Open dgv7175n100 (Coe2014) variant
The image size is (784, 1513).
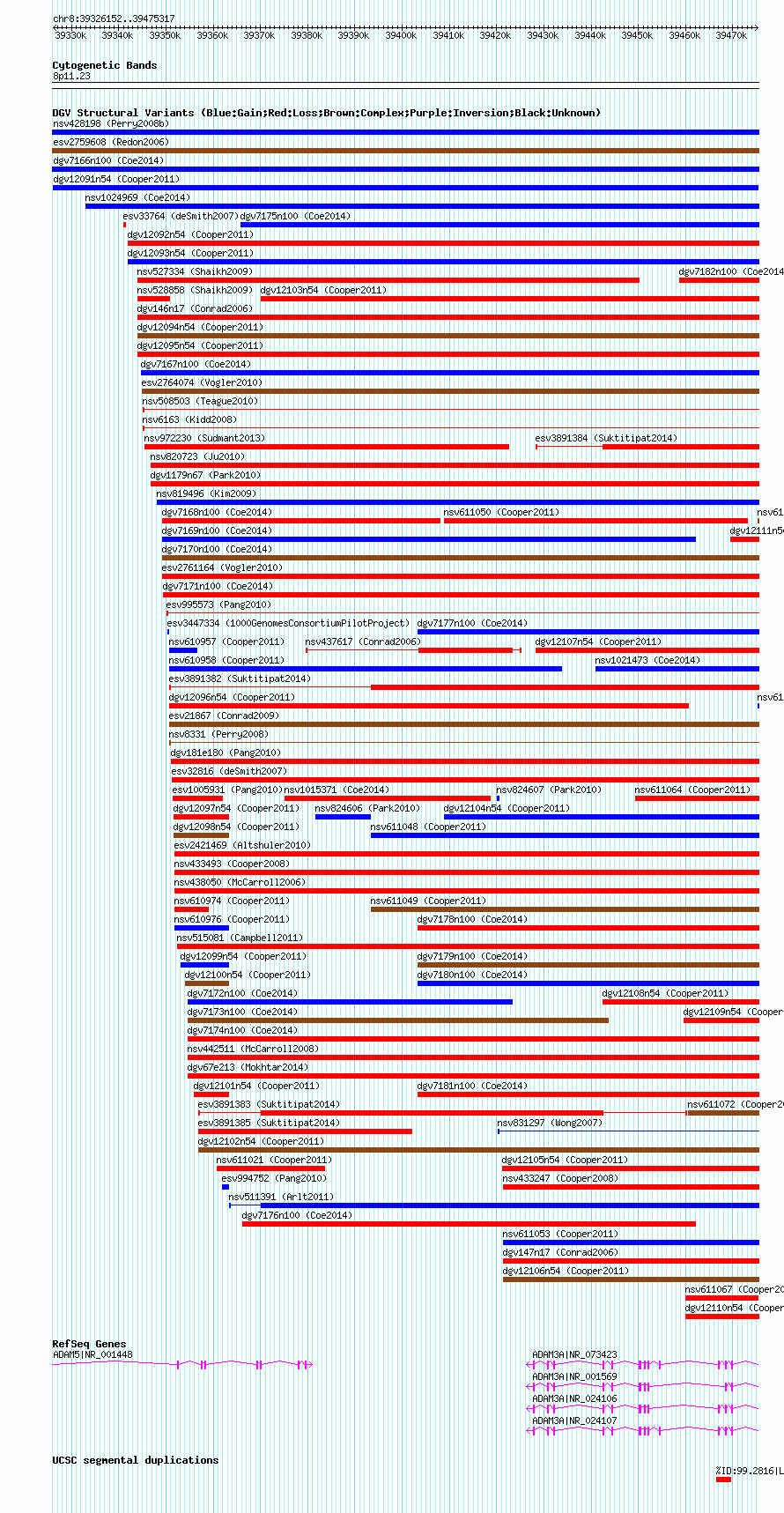click(295, 216)
